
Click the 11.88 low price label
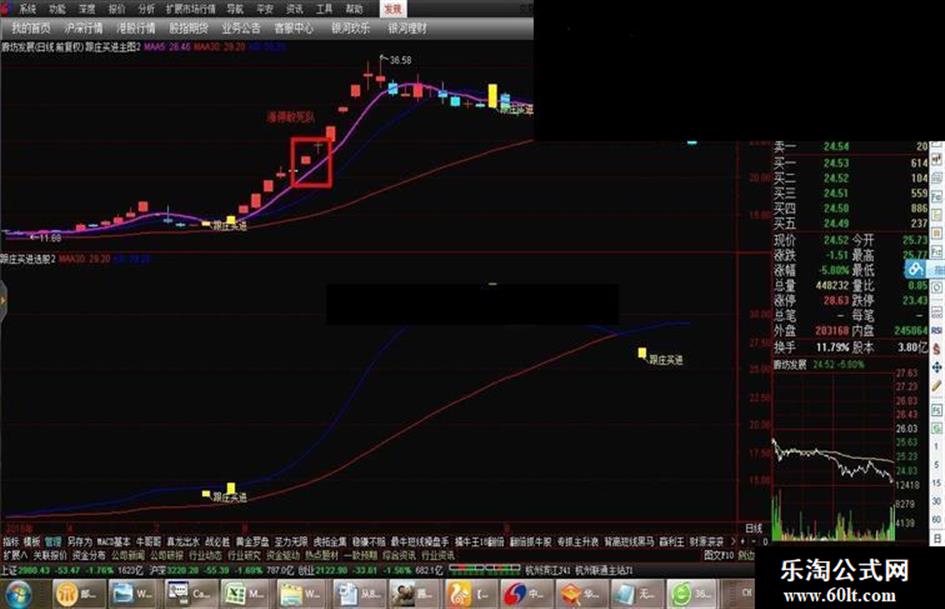50,238
